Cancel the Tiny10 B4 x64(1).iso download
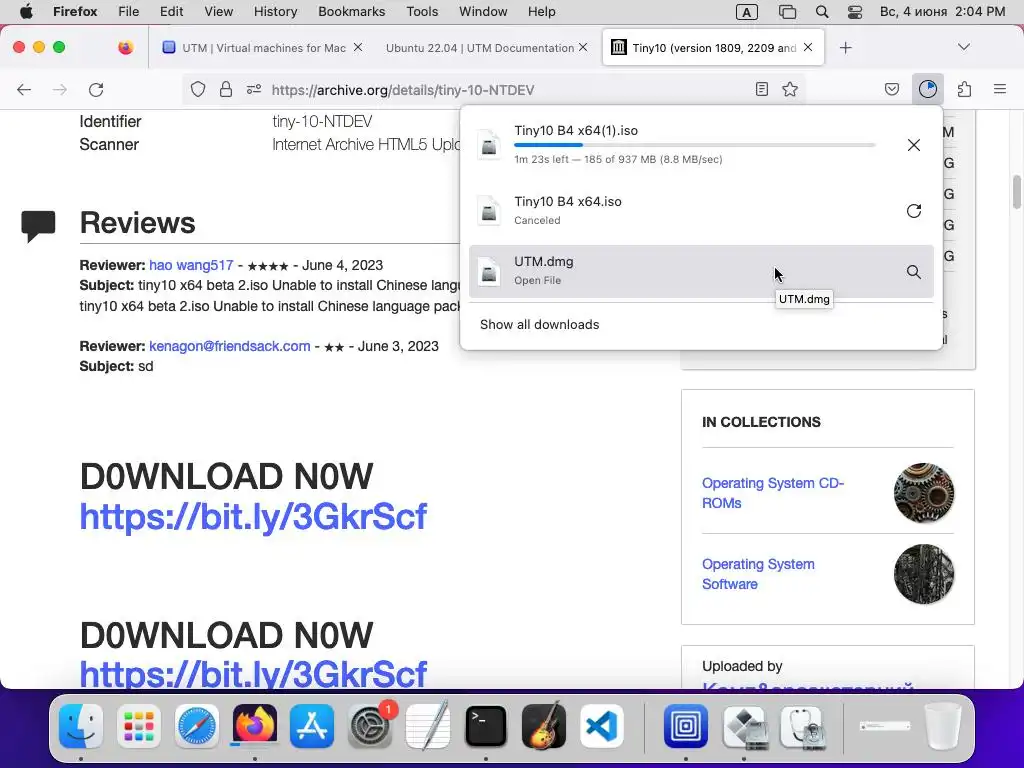 [x=913, y=145]
